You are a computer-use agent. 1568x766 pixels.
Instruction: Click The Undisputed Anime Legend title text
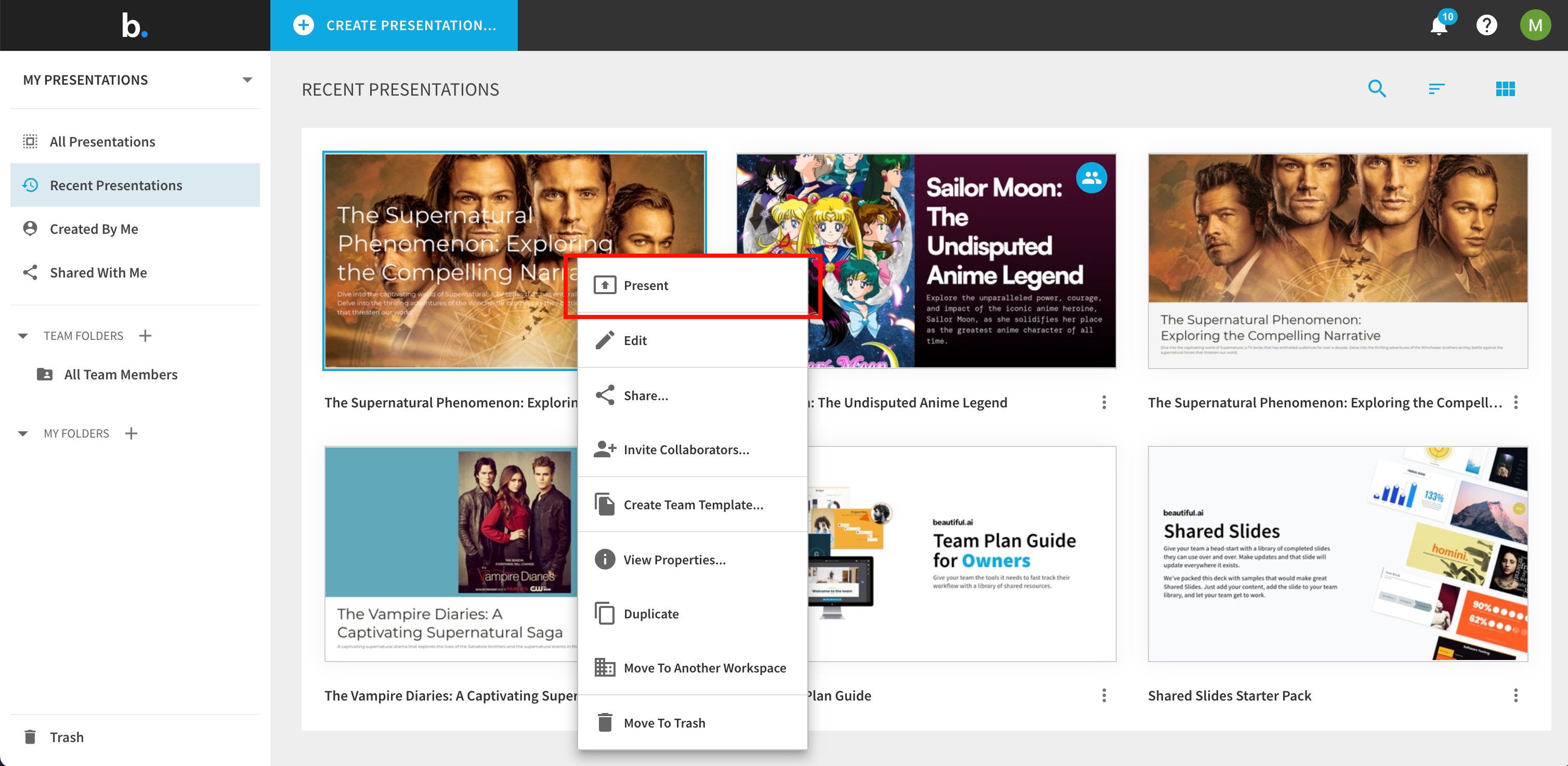[x=912, y=403]
